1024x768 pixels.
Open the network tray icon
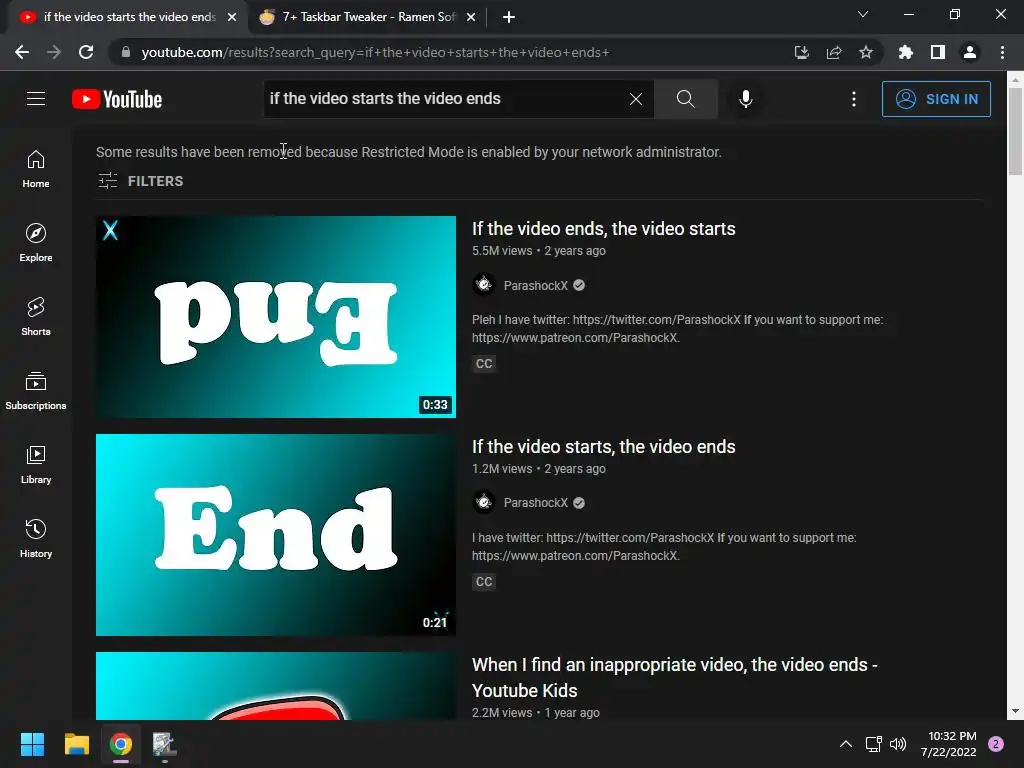873,744
